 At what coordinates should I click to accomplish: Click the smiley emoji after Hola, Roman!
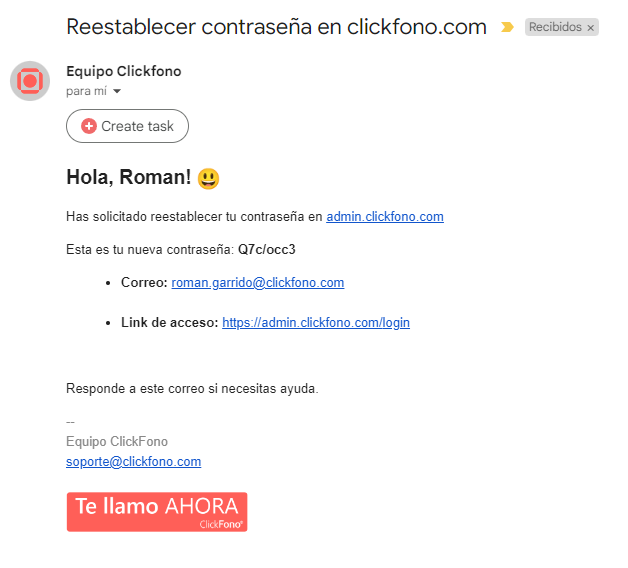click(x=209, y=179)
